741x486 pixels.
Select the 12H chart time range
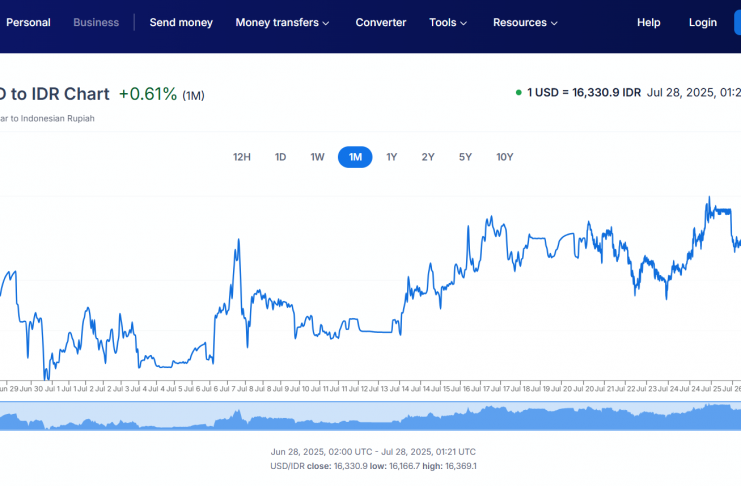tap(242, 157)
